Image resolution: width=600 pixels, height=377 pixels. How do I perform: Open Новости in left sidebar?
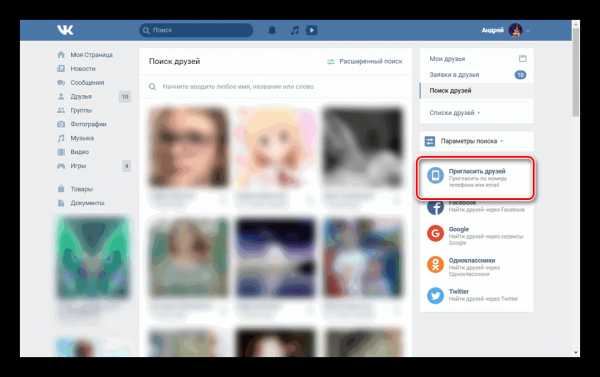point(83,69)
